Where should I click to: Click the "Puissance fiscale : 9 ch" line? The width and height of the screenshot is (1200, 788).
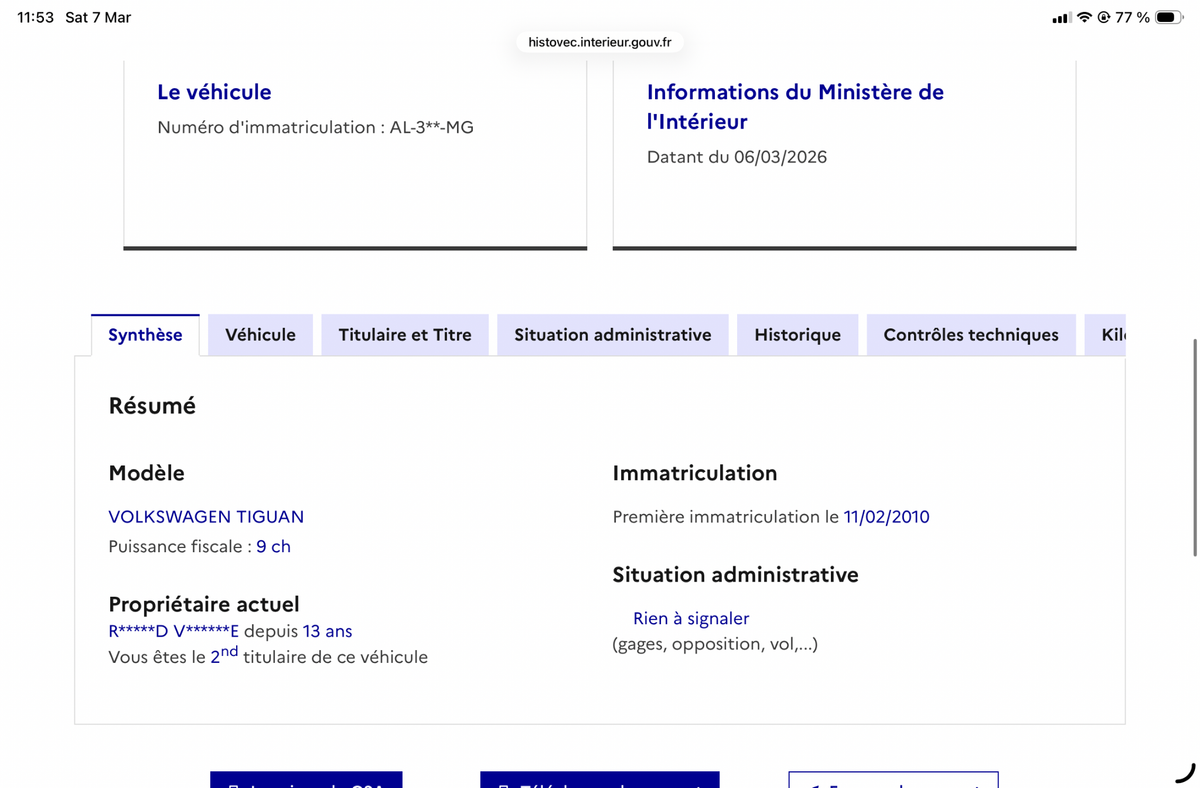tap(200, 547)
